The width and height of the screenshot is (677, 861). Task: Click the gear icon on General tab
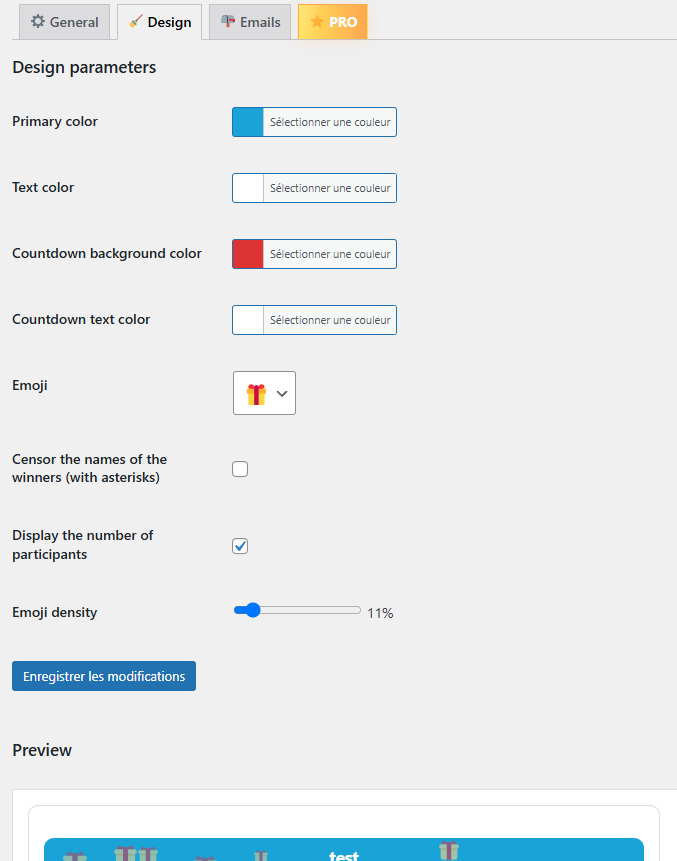[x=38, y=22]
